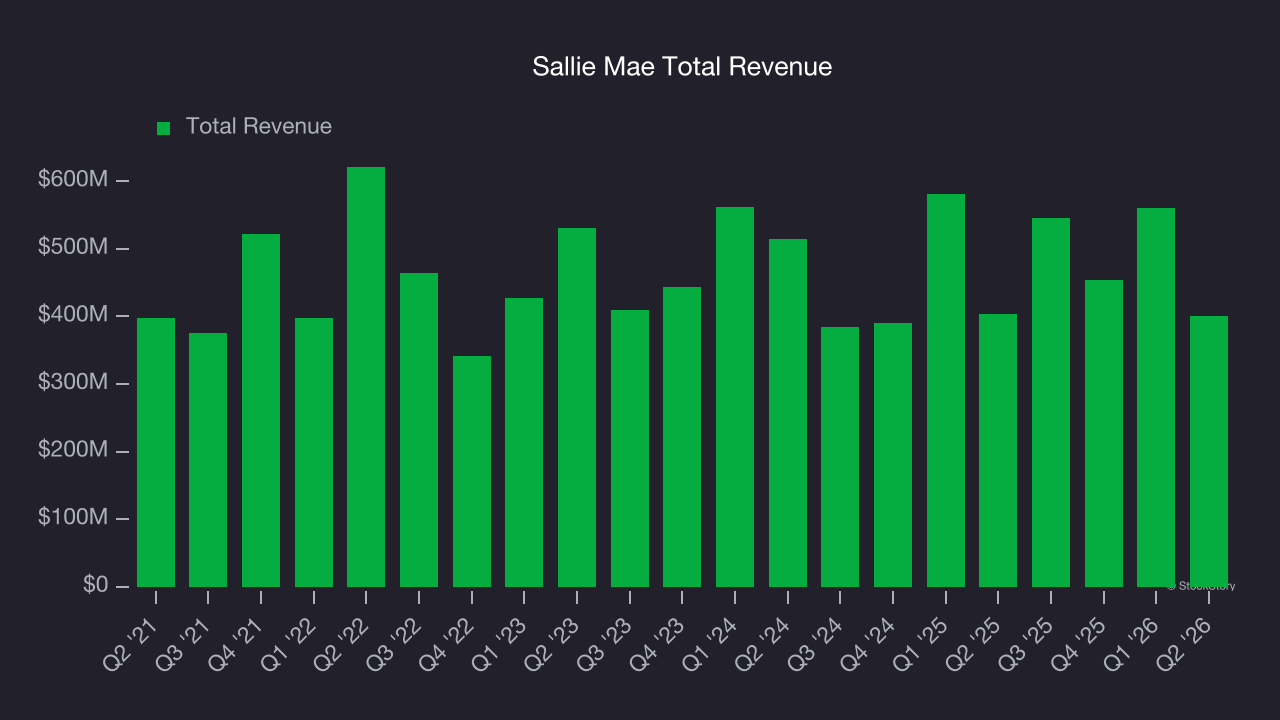Click the $400M y-axis label

click(x=73, y=315)
